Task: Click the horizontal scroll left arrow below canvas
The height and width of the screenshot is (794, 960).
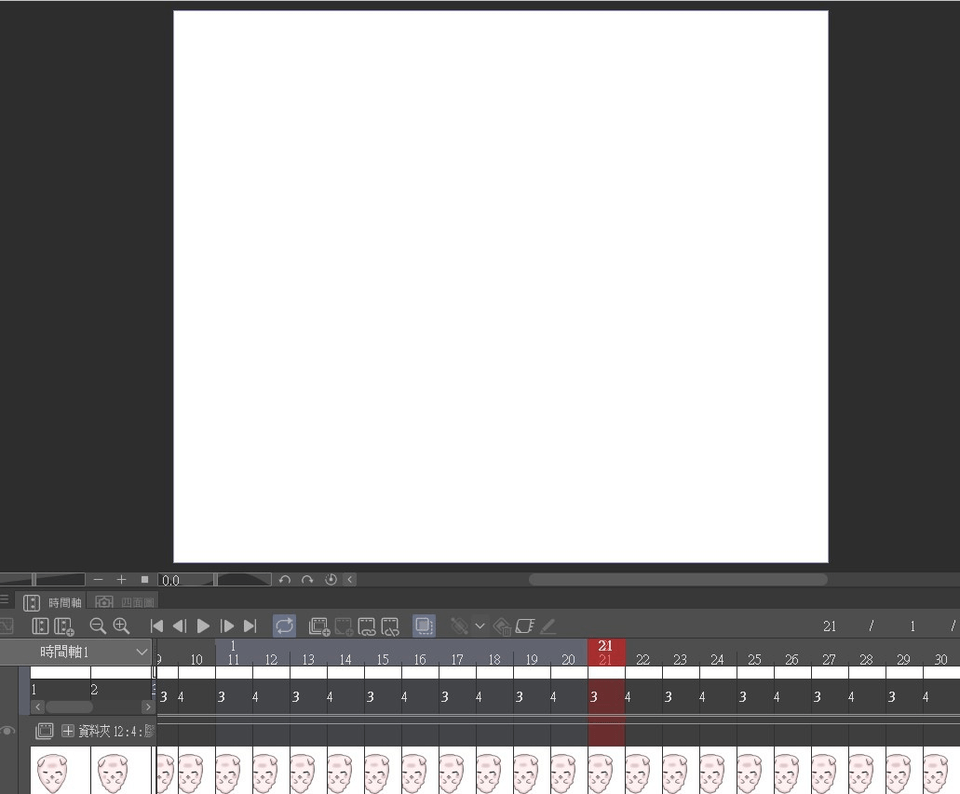Action: click(350, 579)
